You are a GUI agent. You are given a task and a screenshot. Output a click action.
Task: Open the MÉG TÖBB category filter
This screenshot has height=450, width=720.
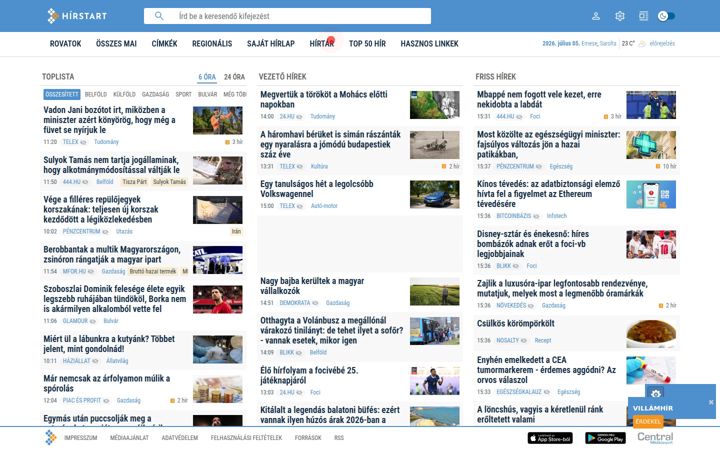[x=235, y=94]
